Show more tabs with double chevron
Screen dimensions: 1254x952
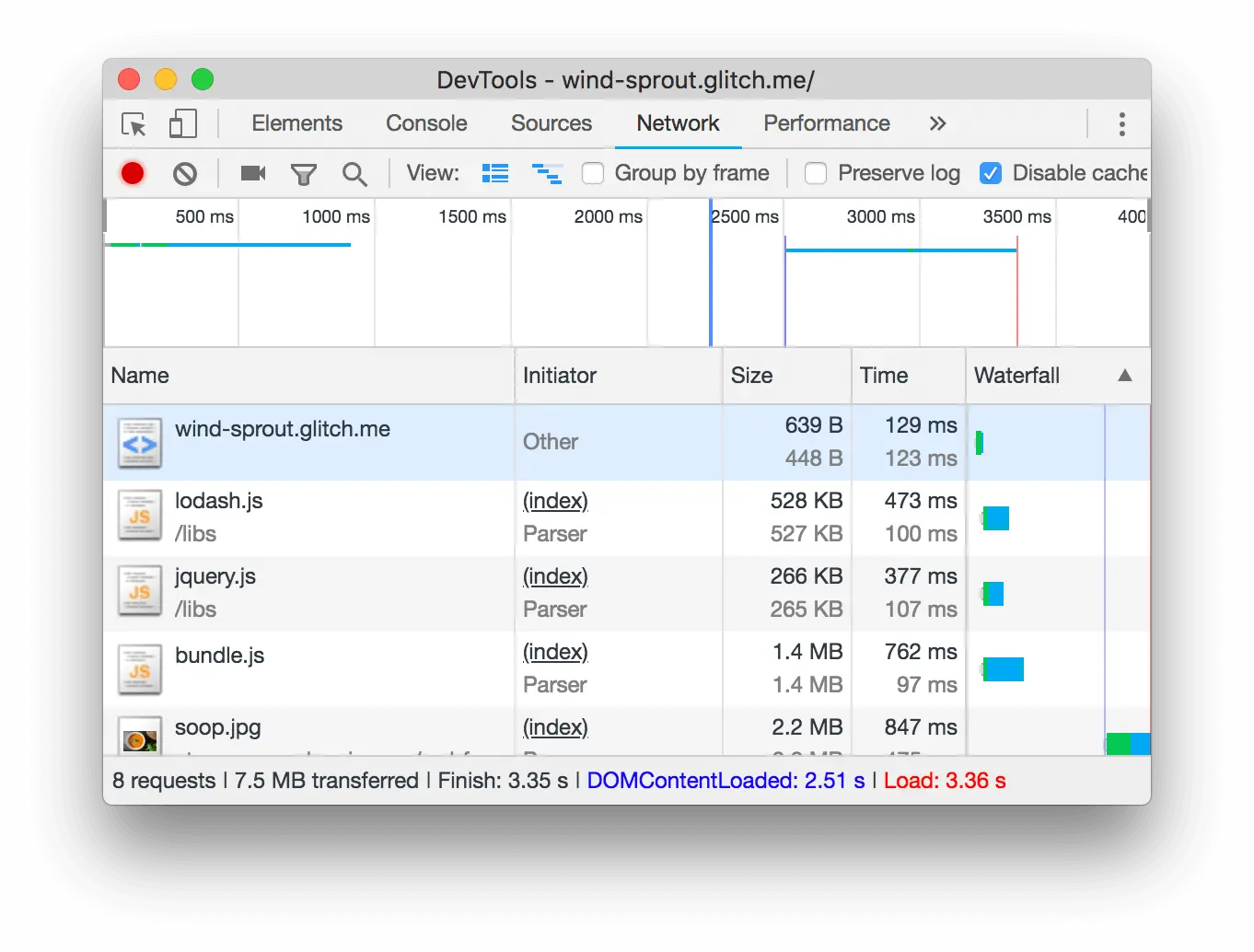937,123
